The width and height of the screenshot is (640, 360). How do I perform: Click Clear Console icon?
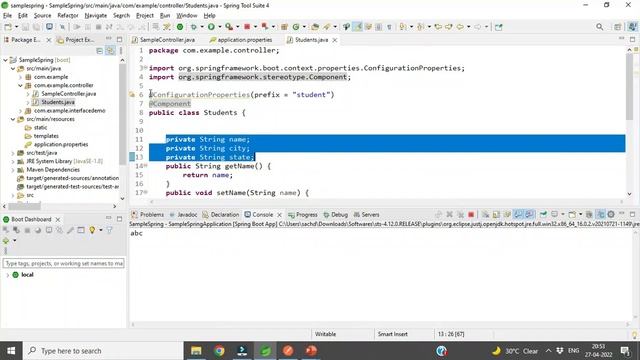pyautogui.click(x=485, y=215)
